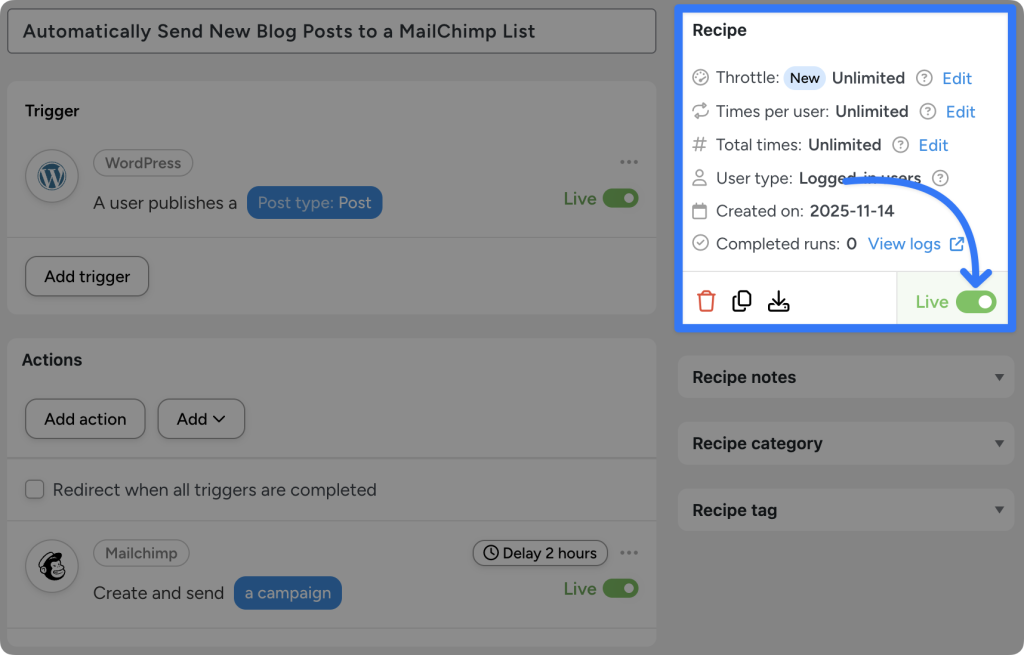The width and height of the screenshot is (1024, 655).
Task: Open the Mailchimp action ellipsis menu
Action: (630, 552)
